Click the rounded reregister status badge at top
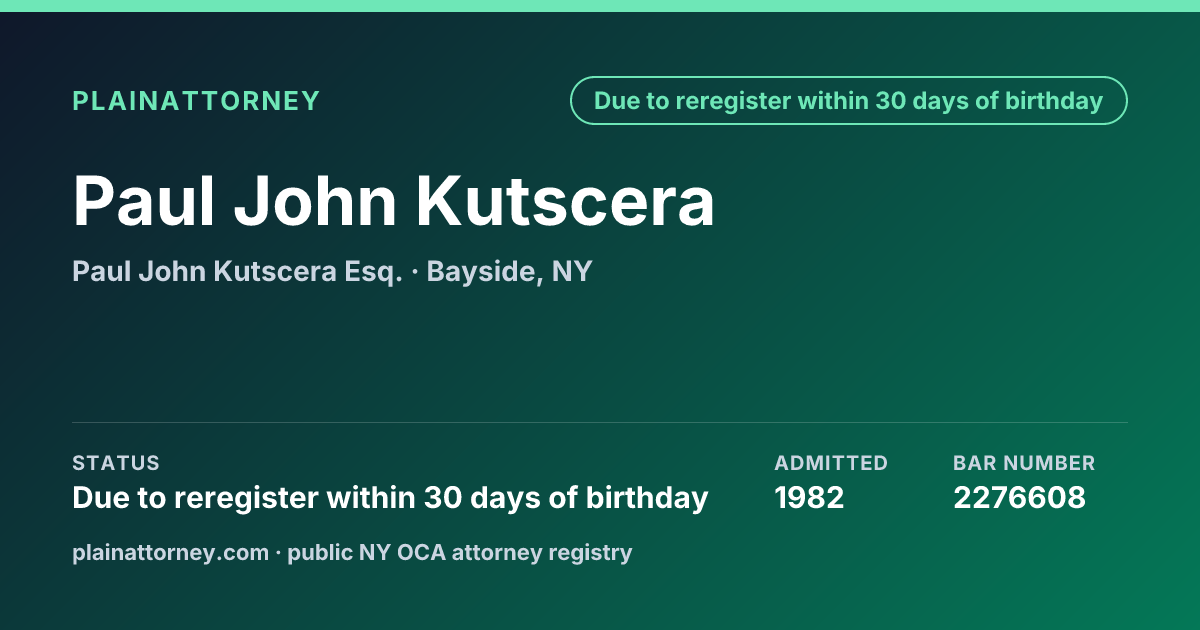1200x630 pixels. [x=849, y=101]
